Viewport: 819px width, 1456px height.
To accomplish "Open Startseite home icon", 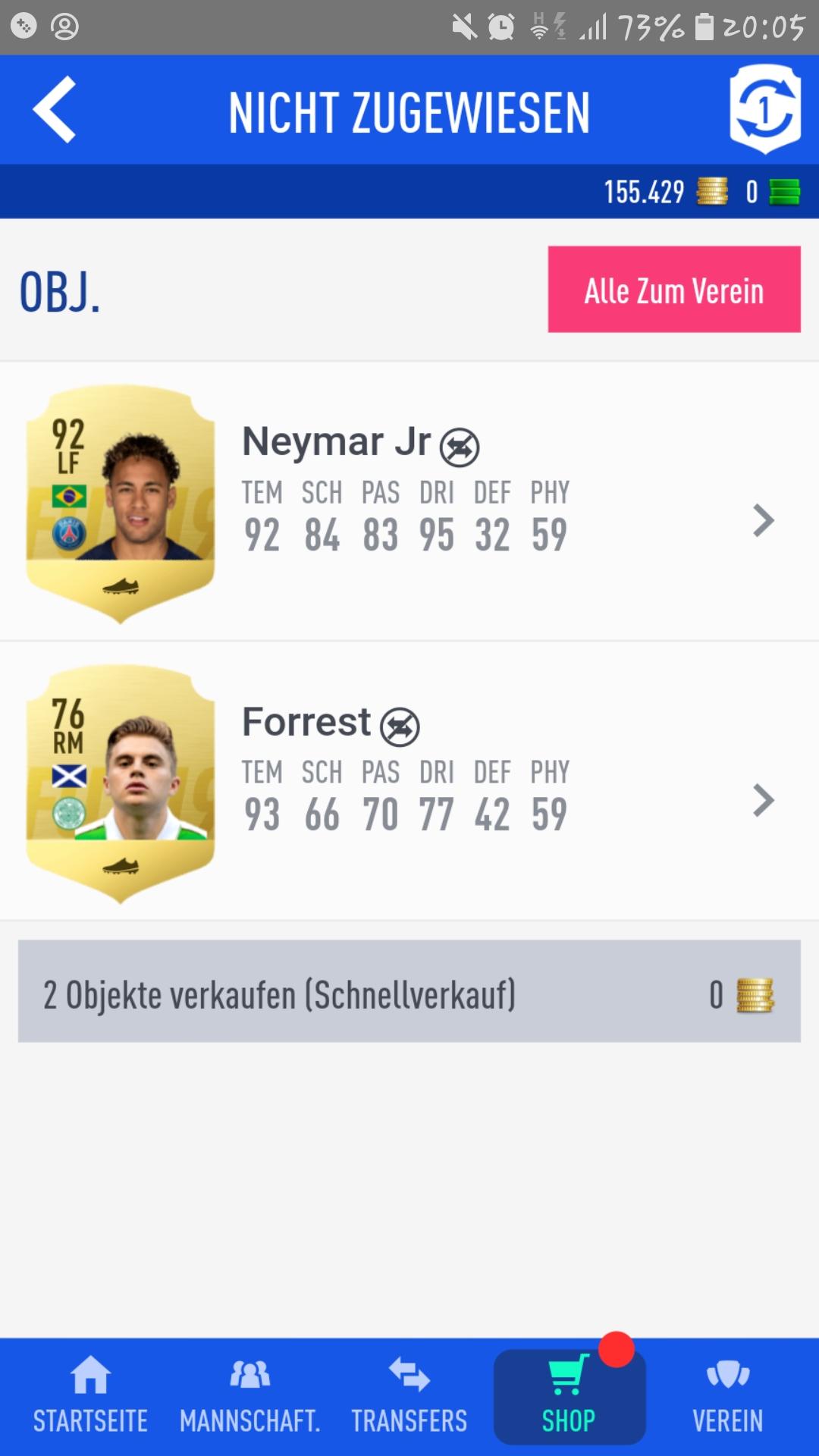I will click(90, 1375).
